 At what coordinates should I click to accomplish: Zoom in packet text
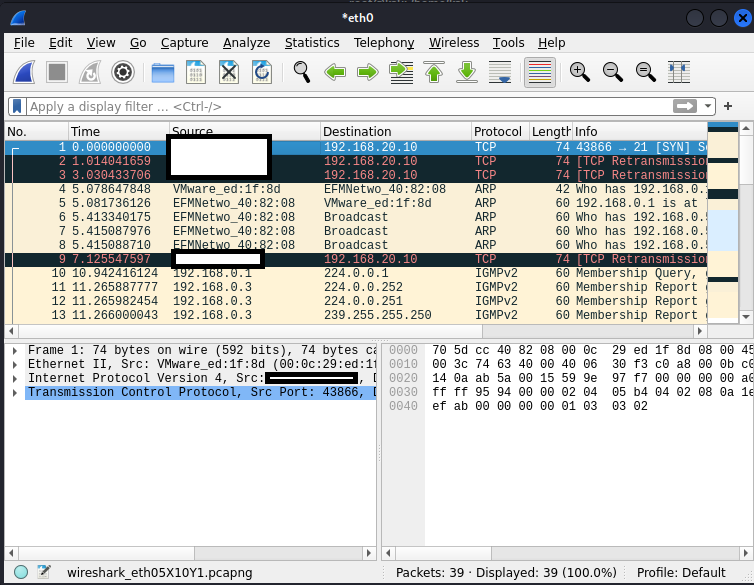click(x=579, y=73)
